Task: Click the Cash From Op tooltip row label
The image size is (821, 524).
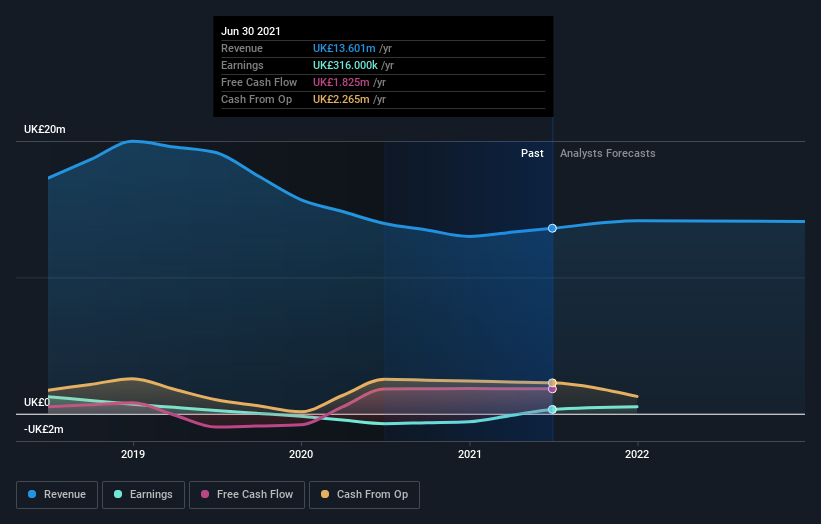Action: 257,99
